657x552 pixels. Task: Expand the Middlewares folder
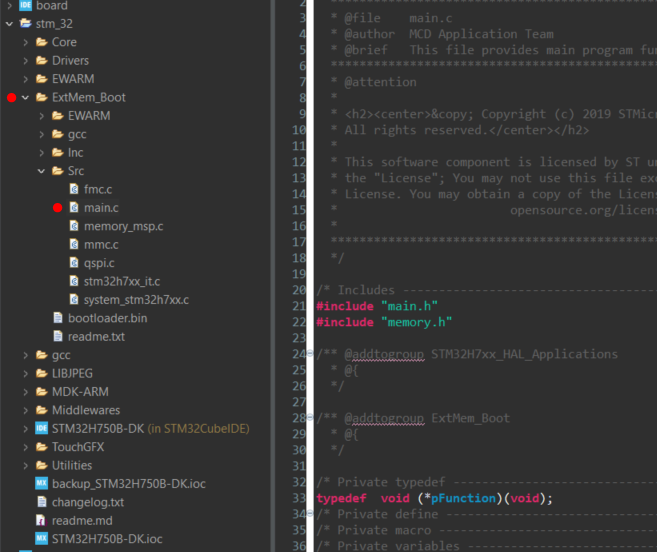(x=25, y=410)
